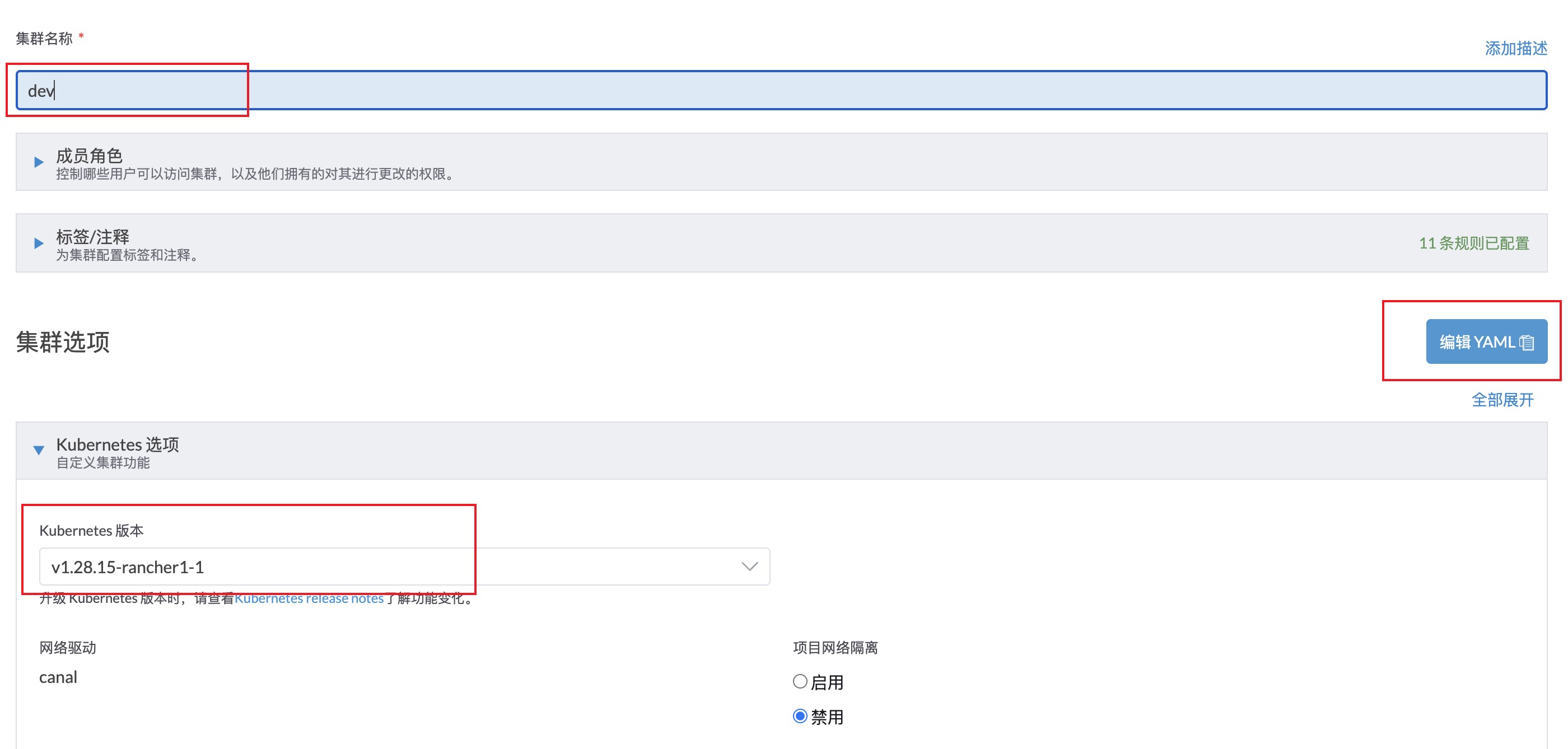Screen dimensions: 1568x749
Task: Open the 添加描述 link
Action: point(1516,48)
